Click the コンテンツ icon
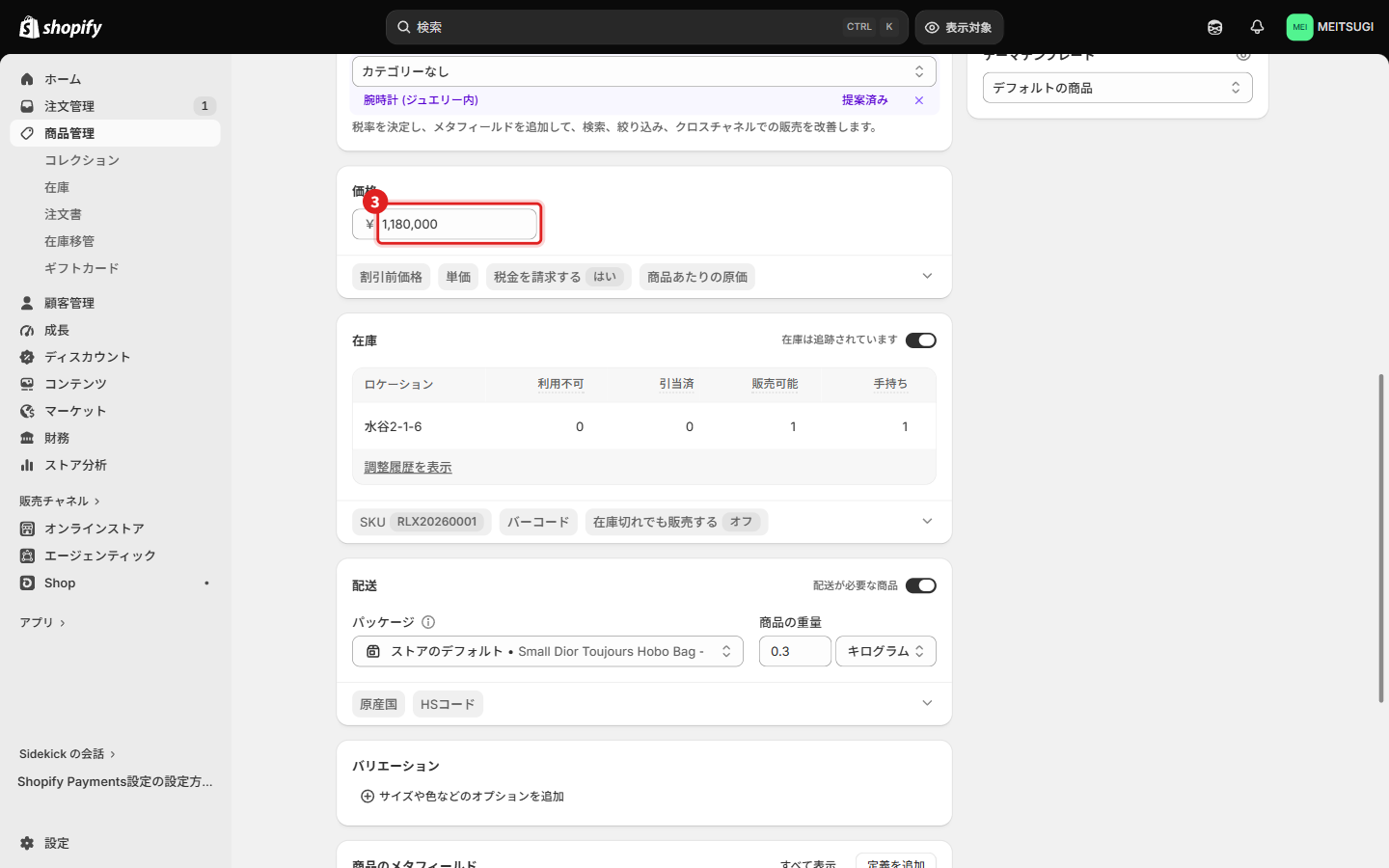1389x868 pixels. coord(27,384)
